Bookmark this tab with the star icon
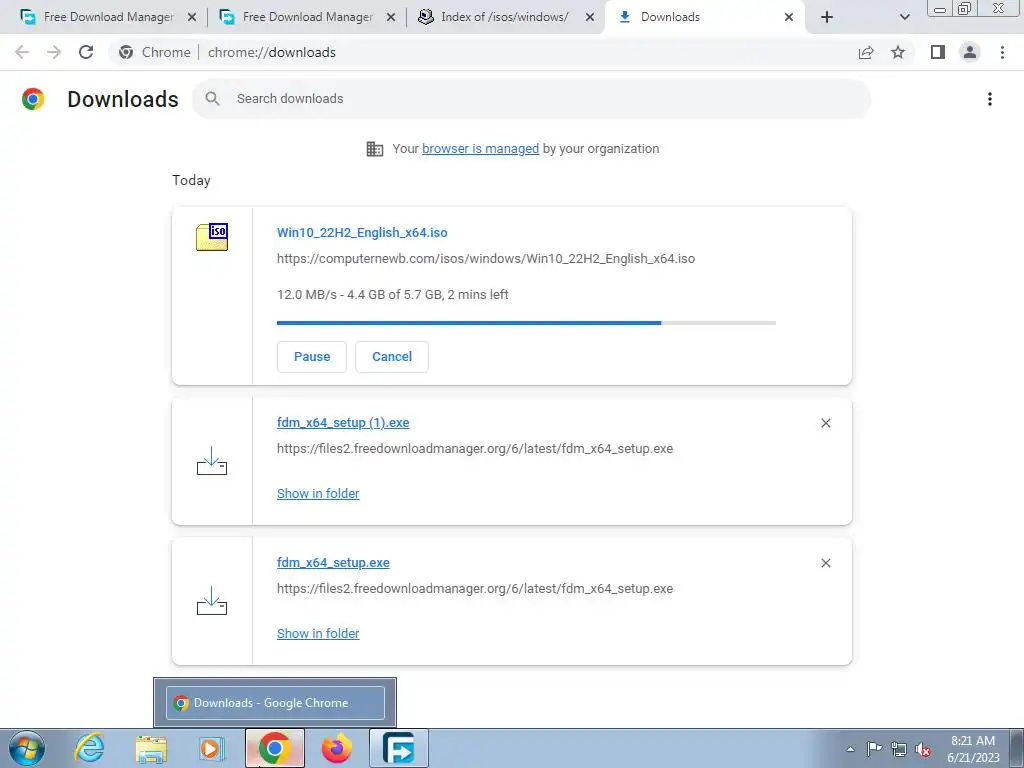Viewport: 1024px width, 768px height. [898, 52]
